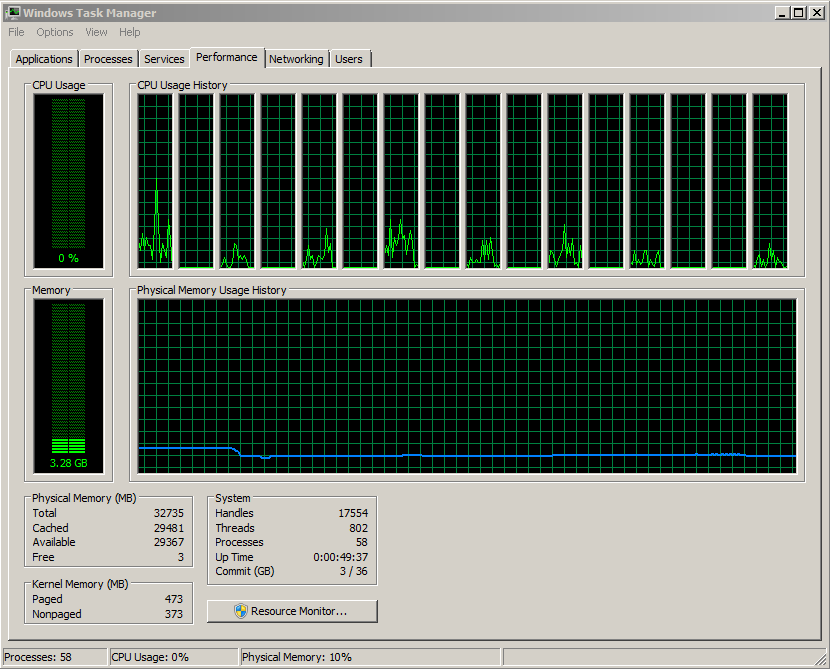Click the 'System' group label
The image size is (830, 669).
(232, 499)
